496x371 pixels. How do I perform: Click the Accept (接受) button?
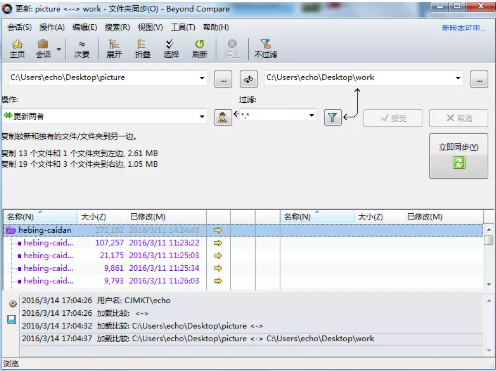pyautogui.click(x=393, y=118)
